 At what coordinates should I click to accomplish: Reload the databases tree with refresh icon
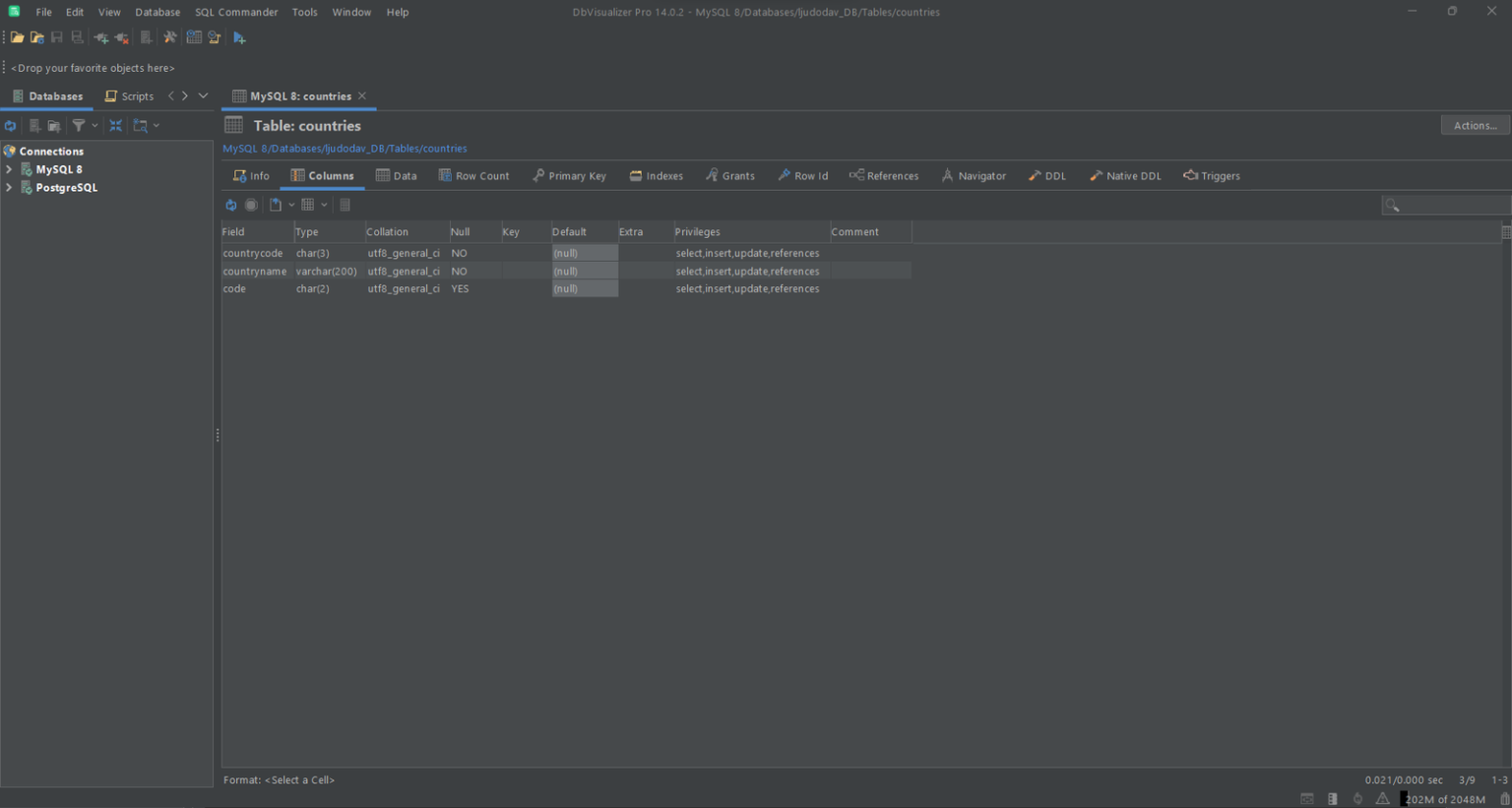point(10,126)
